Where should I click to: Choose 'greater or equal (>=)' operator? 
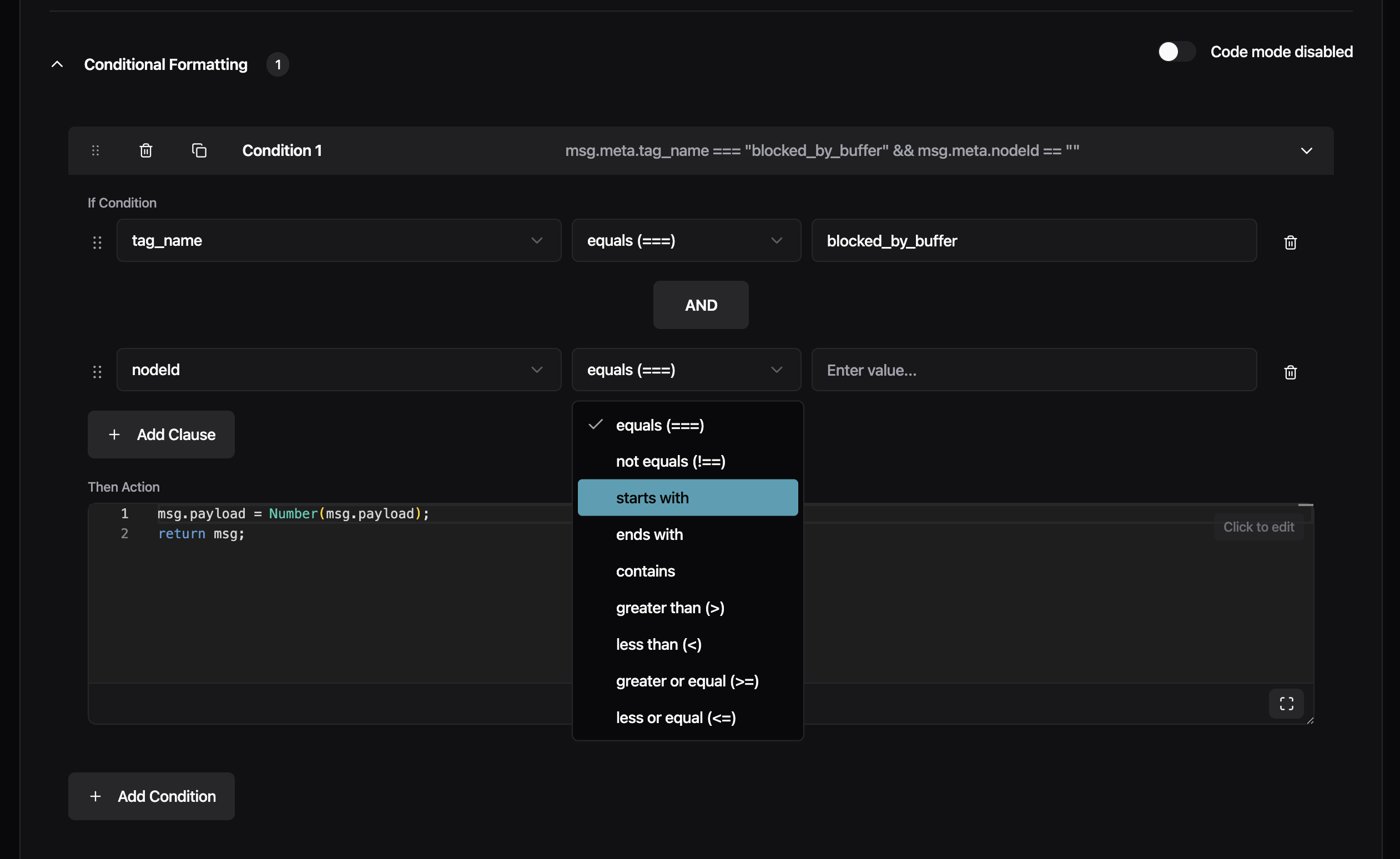coord(687,681)
